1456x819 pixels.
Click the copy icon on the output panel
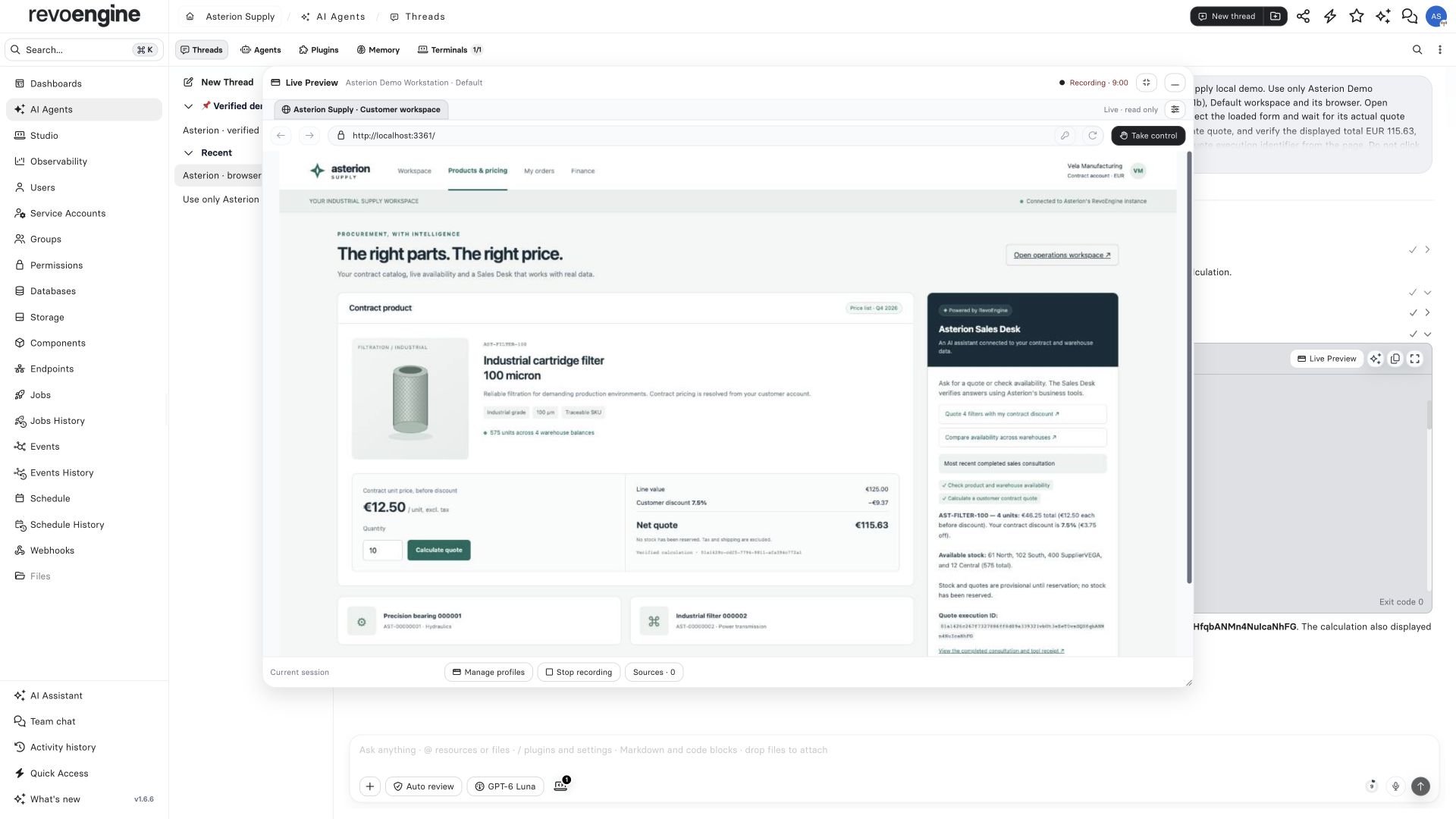pyautogui.click(x=1395, y=359)
